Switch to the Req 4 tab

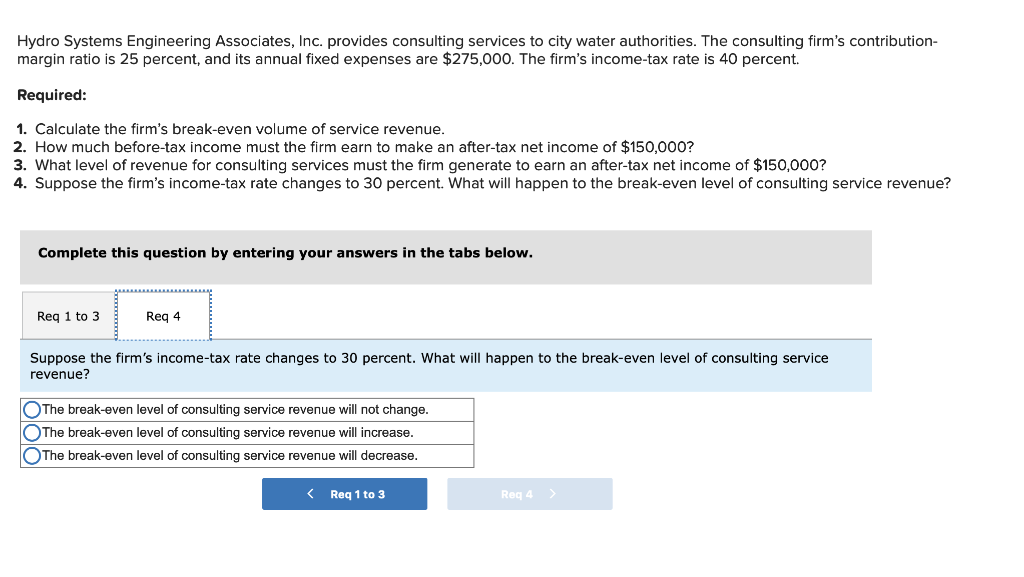click(x=163, y=316)
